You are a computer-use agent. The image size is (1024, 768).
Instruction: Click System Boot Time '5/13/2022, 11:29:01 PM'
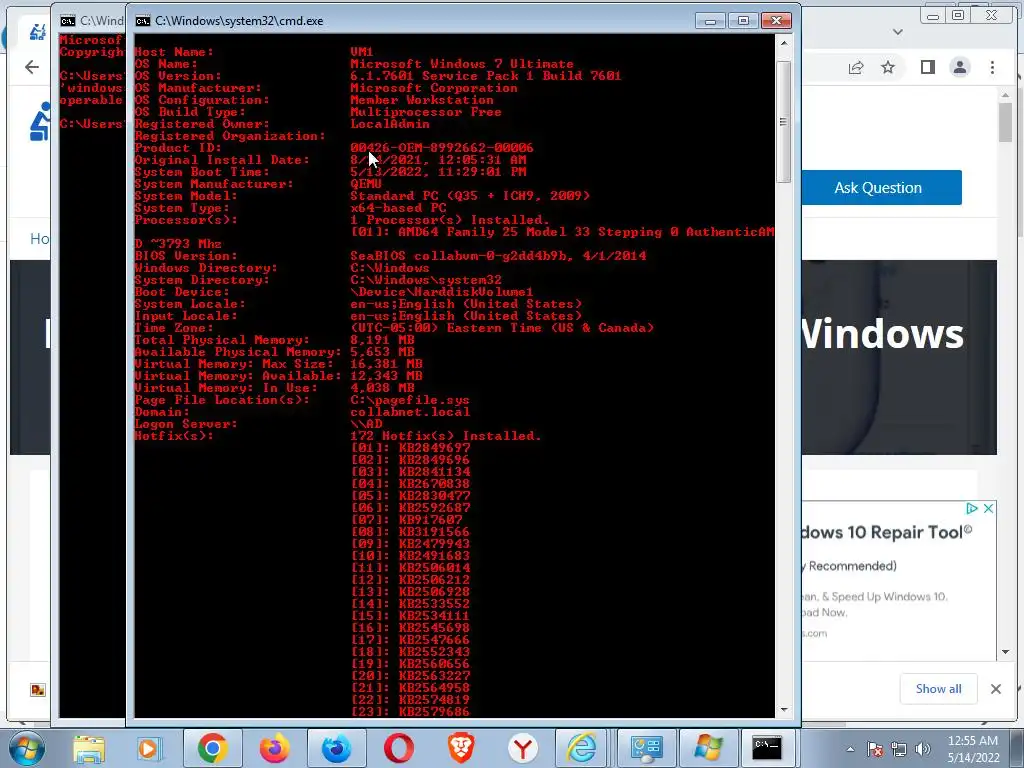438,172
